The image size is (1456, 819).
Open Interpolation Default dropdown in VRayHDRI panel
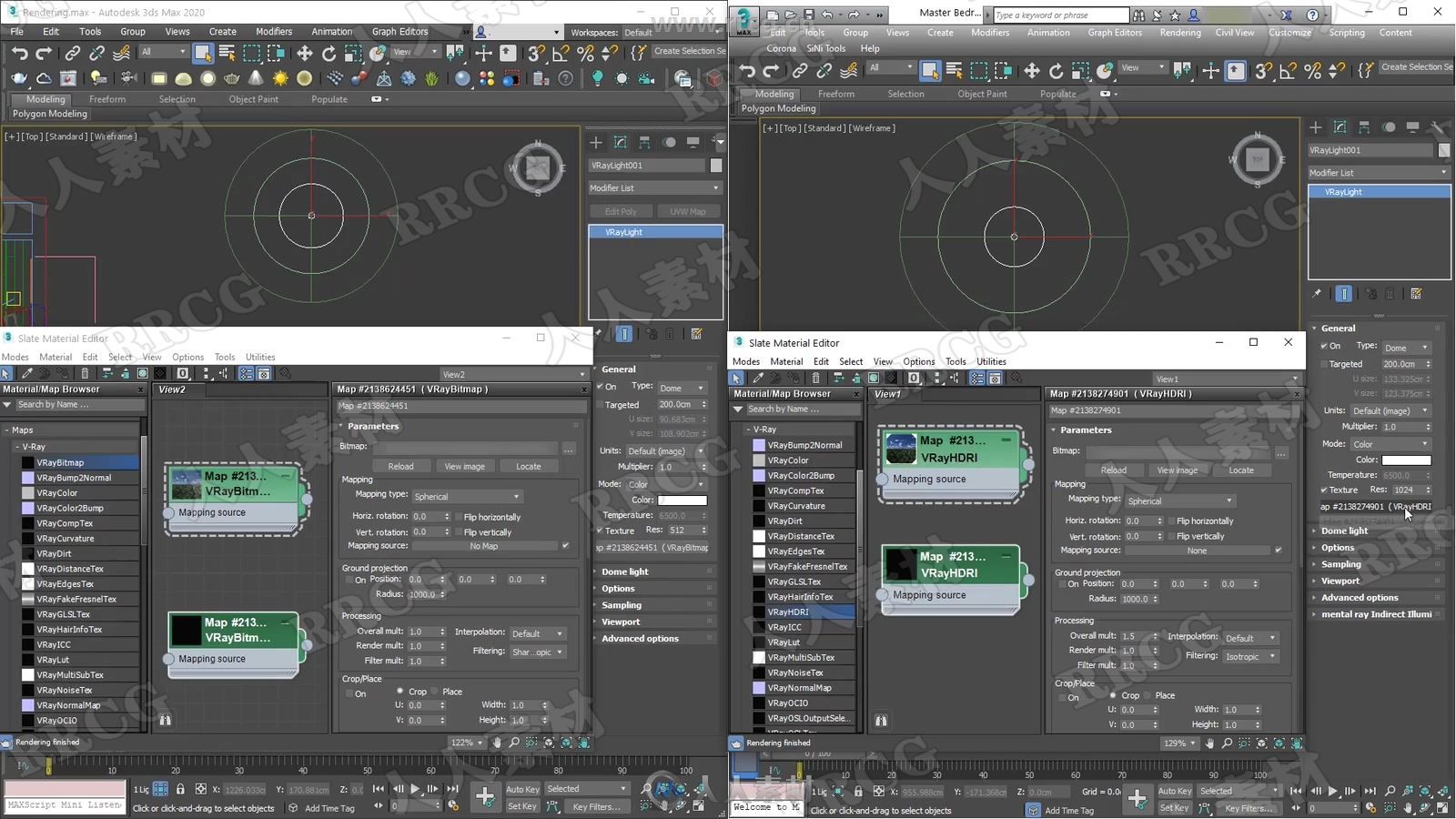click(x=1249, y=638)
